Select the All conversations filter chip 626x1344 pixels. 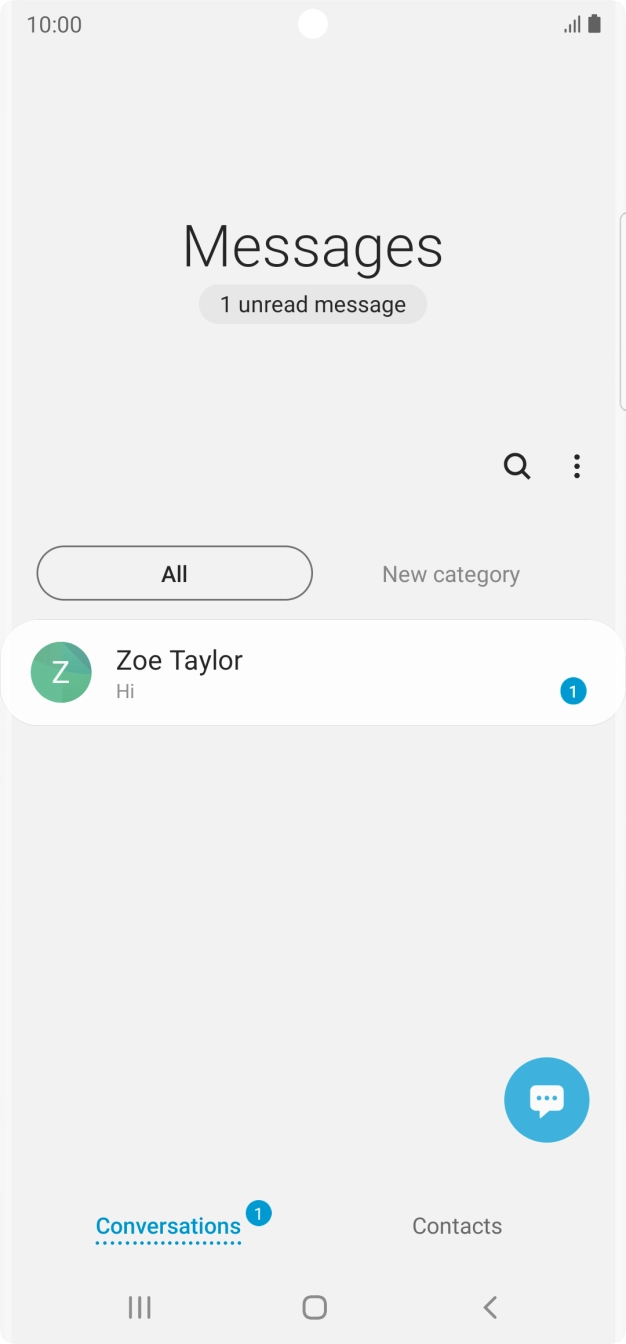[x=174, y=573]
